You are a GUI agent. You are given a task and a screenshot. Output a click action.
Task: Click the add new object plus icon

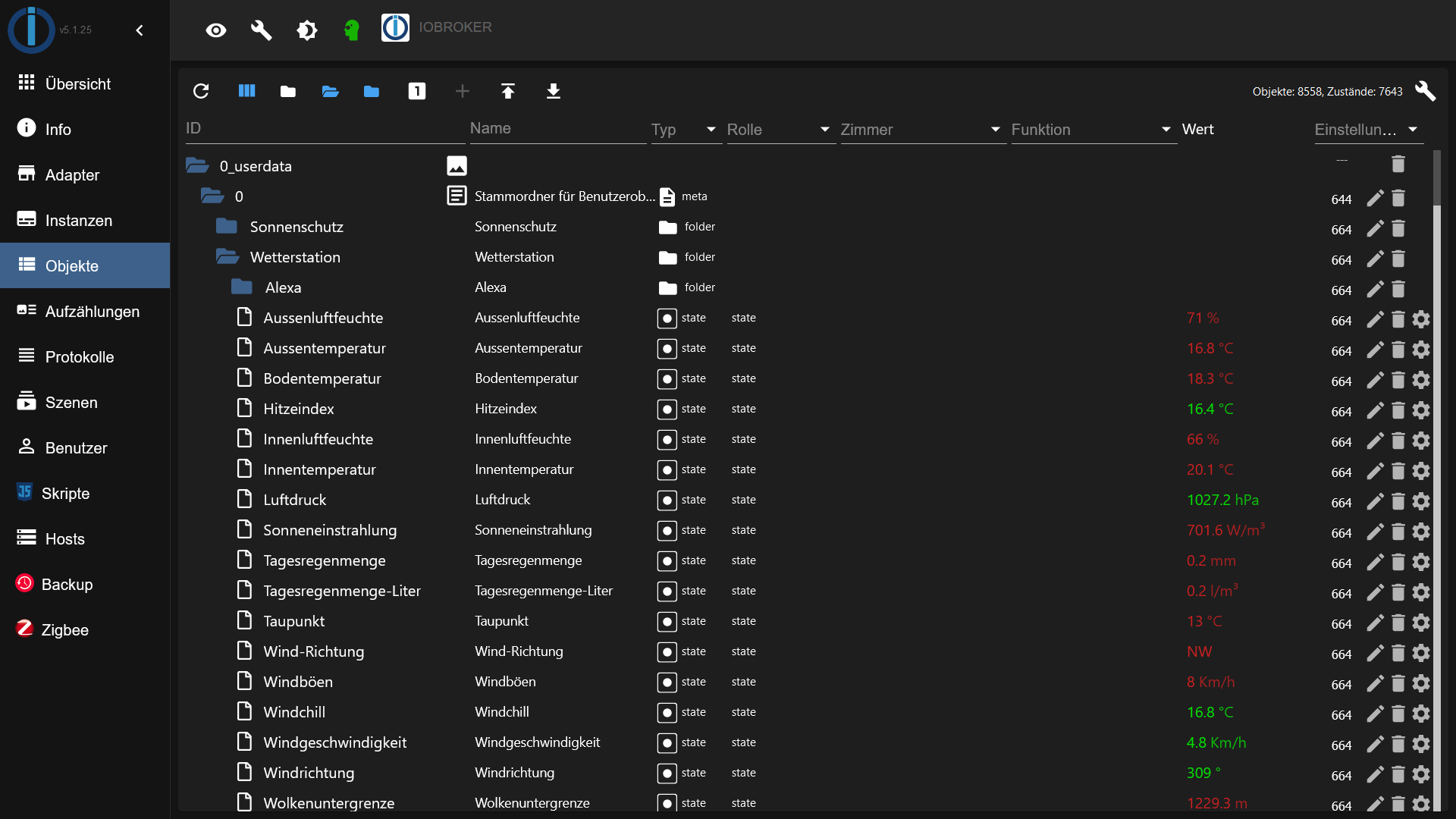click(x=463, y=91)
